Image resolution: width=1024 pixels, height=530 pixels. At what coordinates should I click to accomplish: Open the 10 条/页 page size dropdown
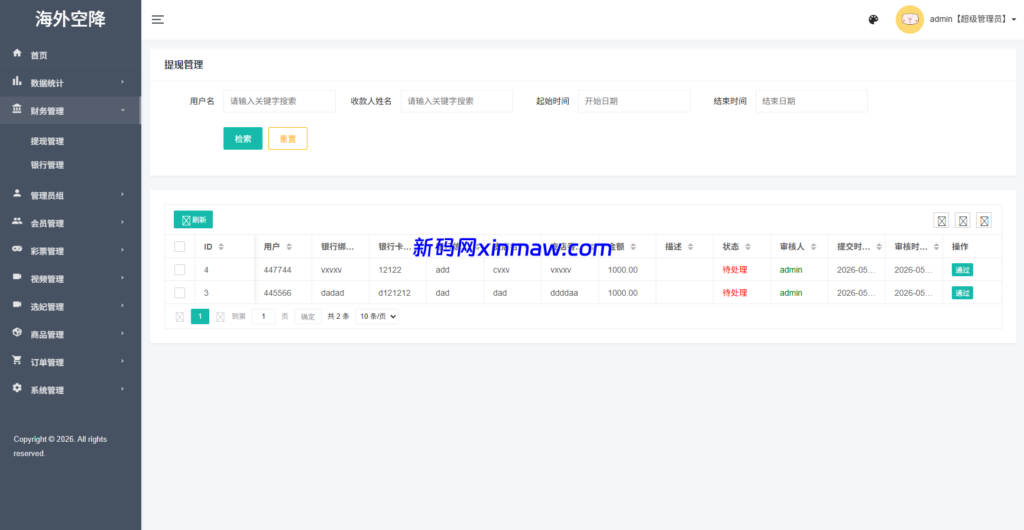(x=377, y=317)
